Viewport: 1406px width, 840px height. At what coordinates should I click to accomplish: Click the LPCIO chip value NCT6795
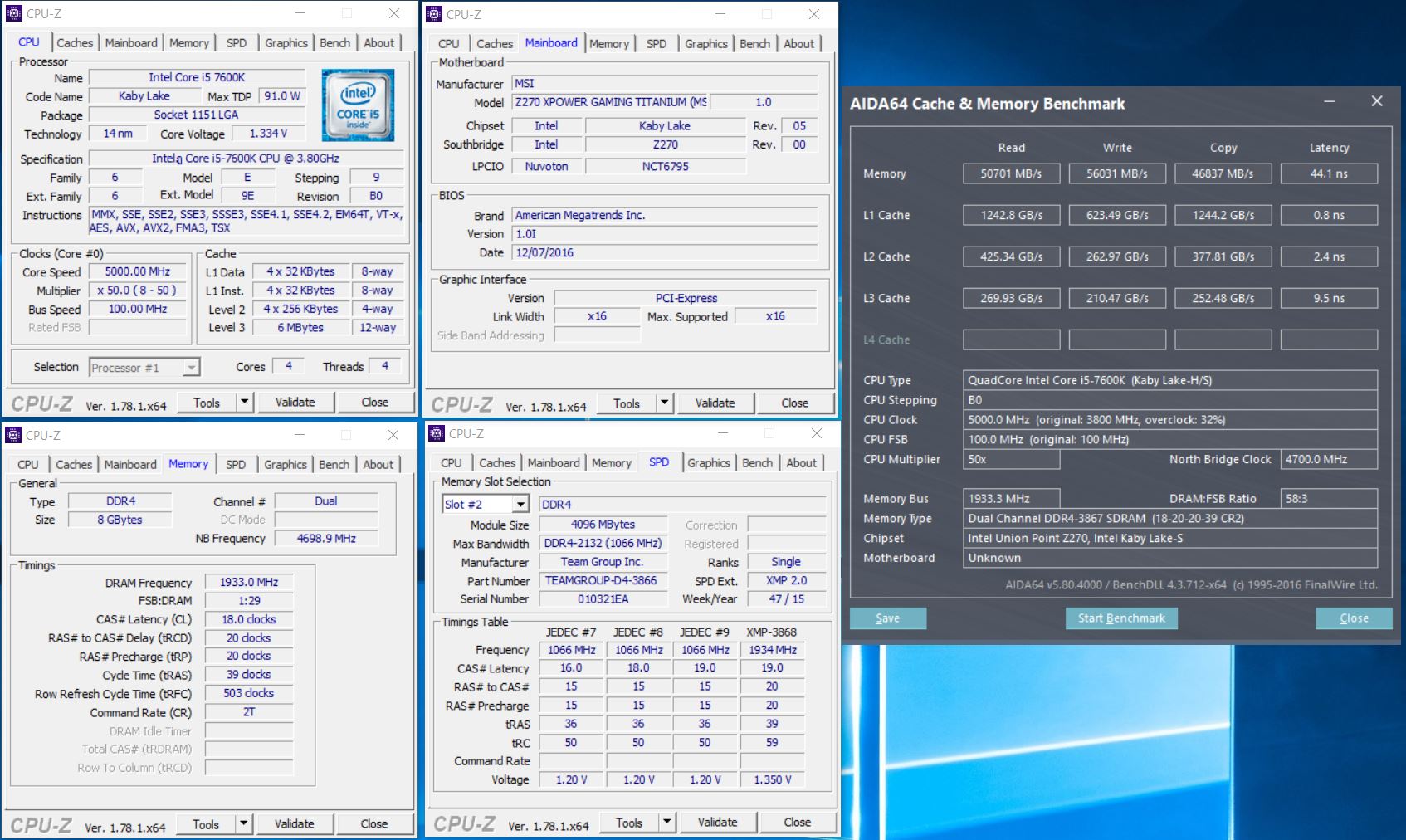click(666, 166)
